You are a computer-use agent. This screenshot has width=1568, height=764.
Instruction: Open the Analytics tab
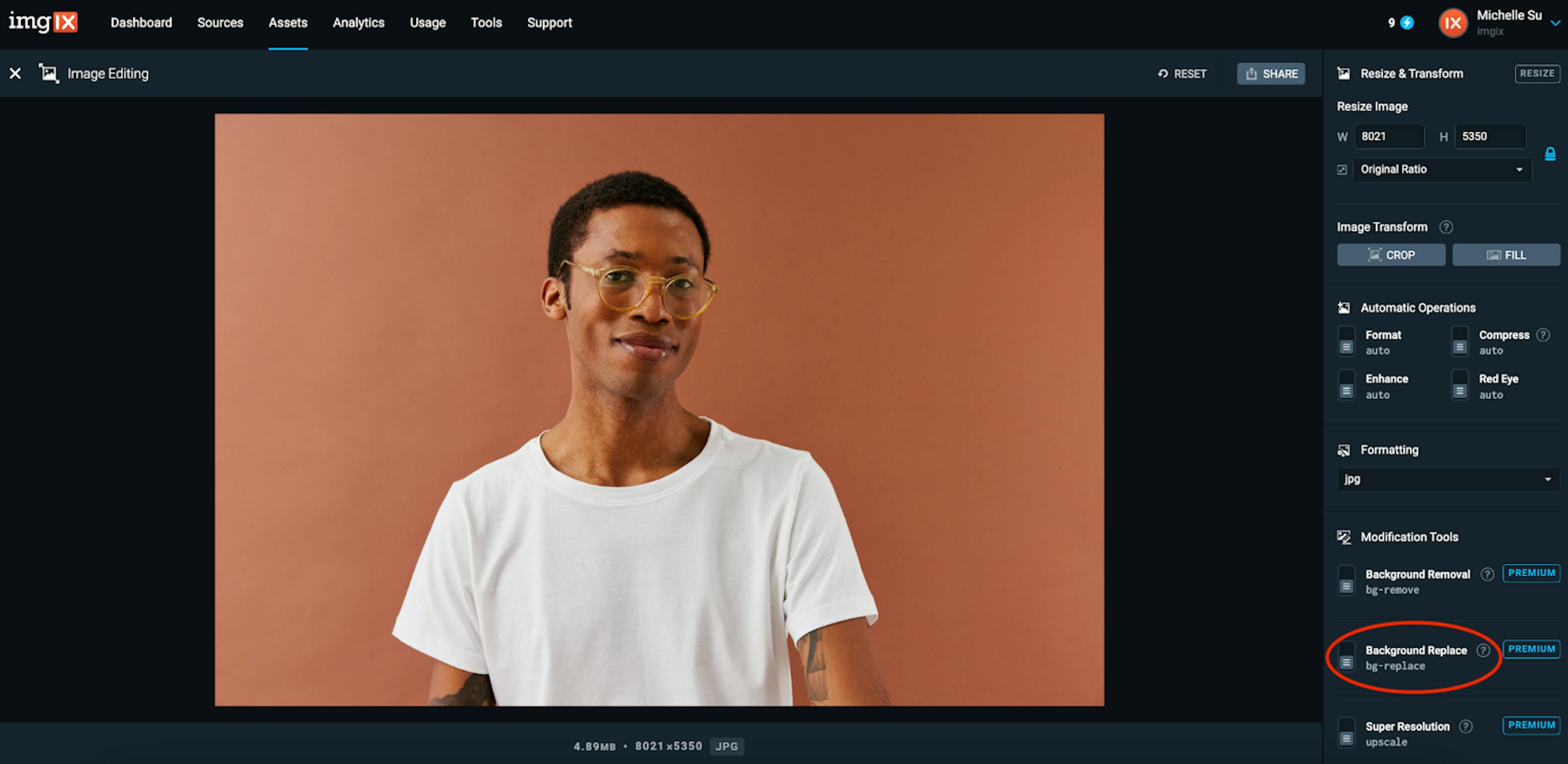[x=359, y=23]
